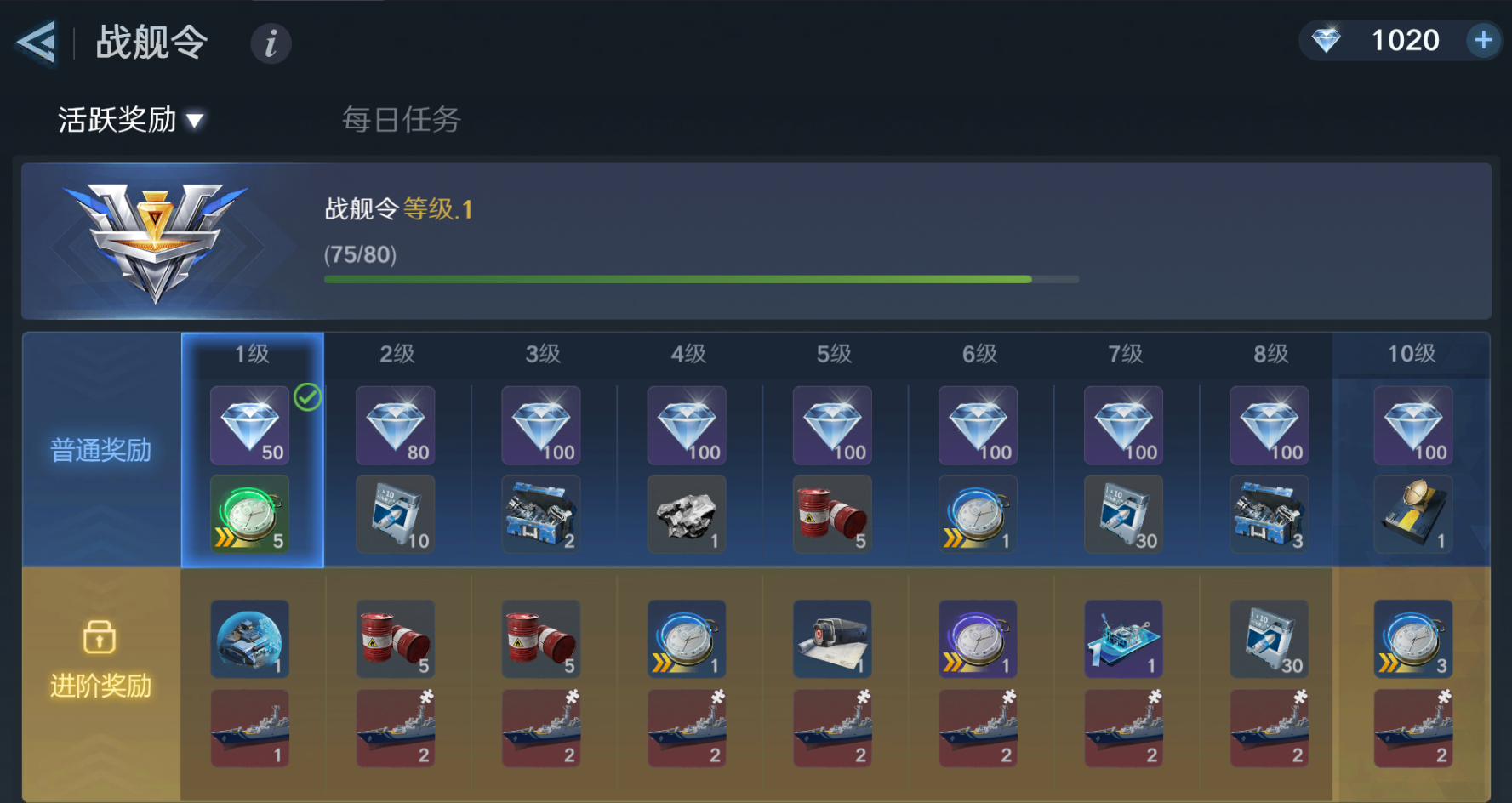Select the level 1 advanced globe tank reward
This screenshot has width=1512, height=803.
[x=250, y=639]
